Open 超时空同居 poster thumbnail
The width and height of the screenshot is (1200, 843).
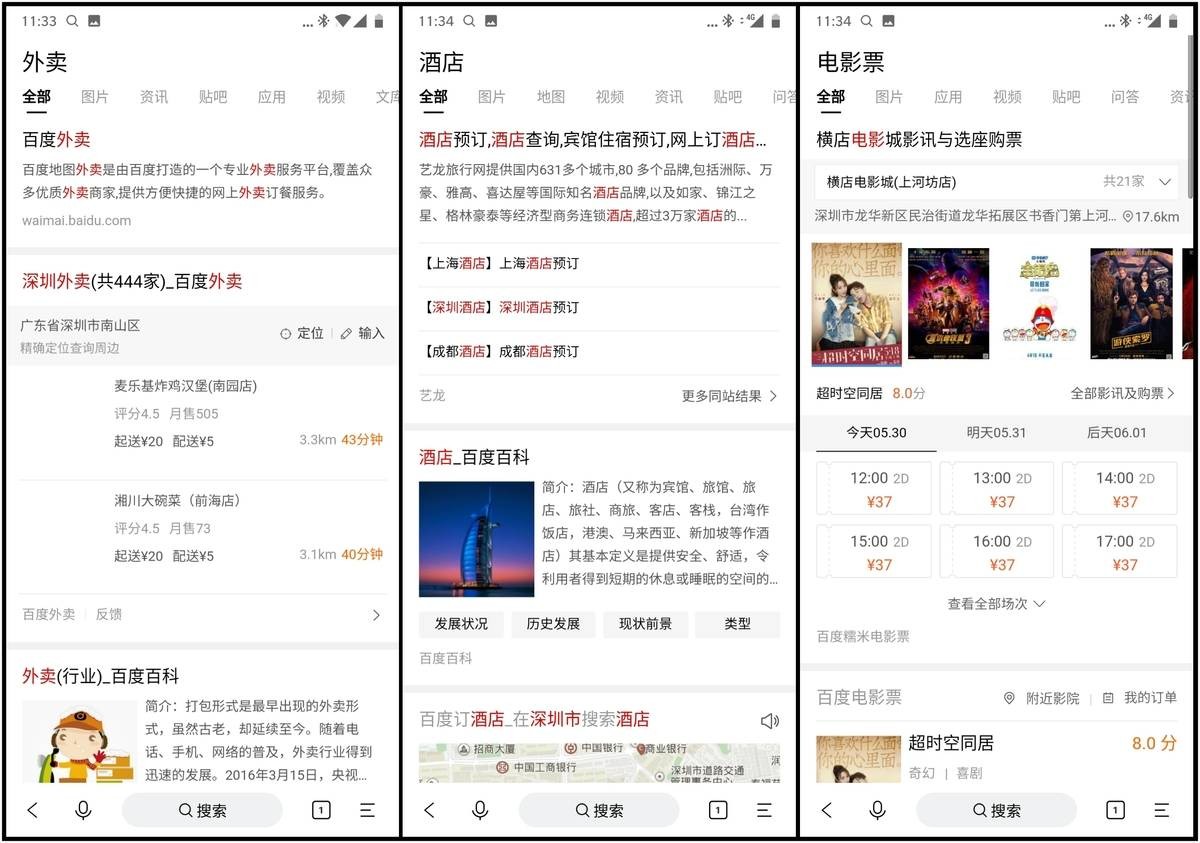(857, 304)
